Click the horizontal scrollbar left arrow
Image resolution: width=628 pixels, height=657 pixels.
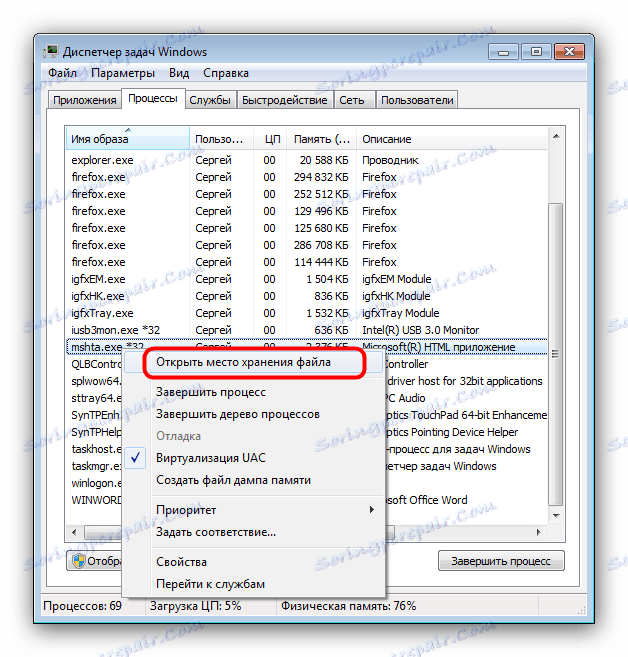75,532
